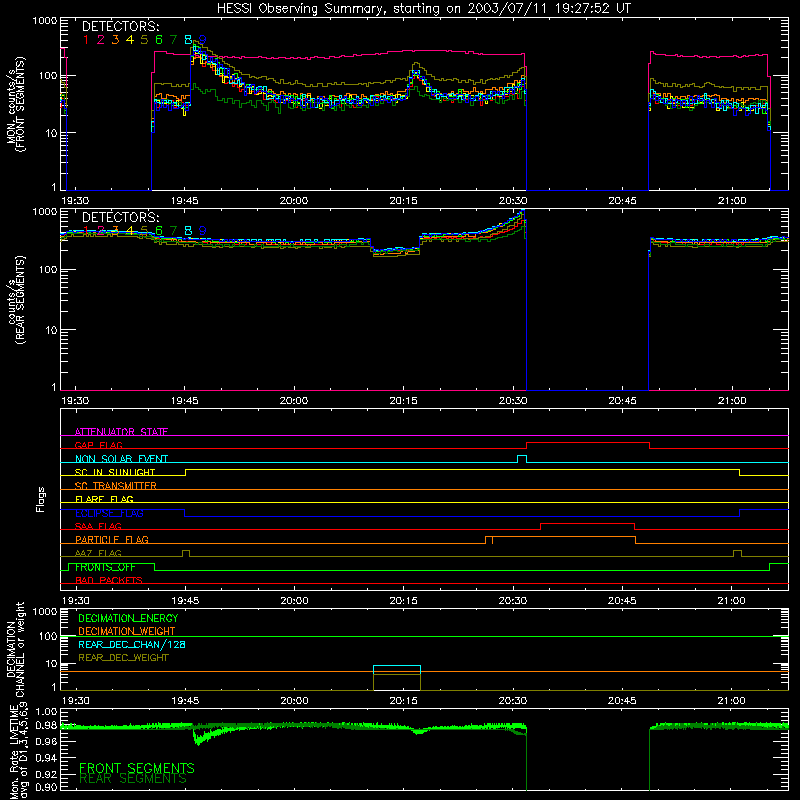Click 10 y-axis tick of decimation panel
Viewport: 800px width, 800px height.
point(52,664)
